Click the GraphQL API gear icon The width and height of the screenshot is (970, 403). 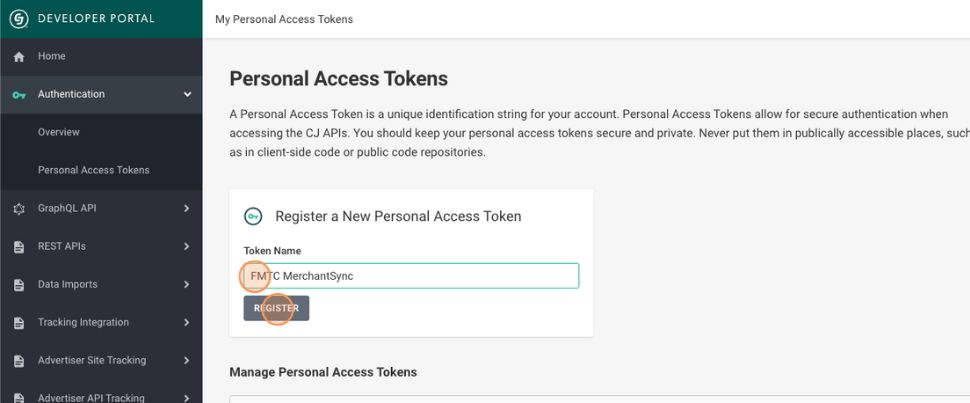[18, 209]
